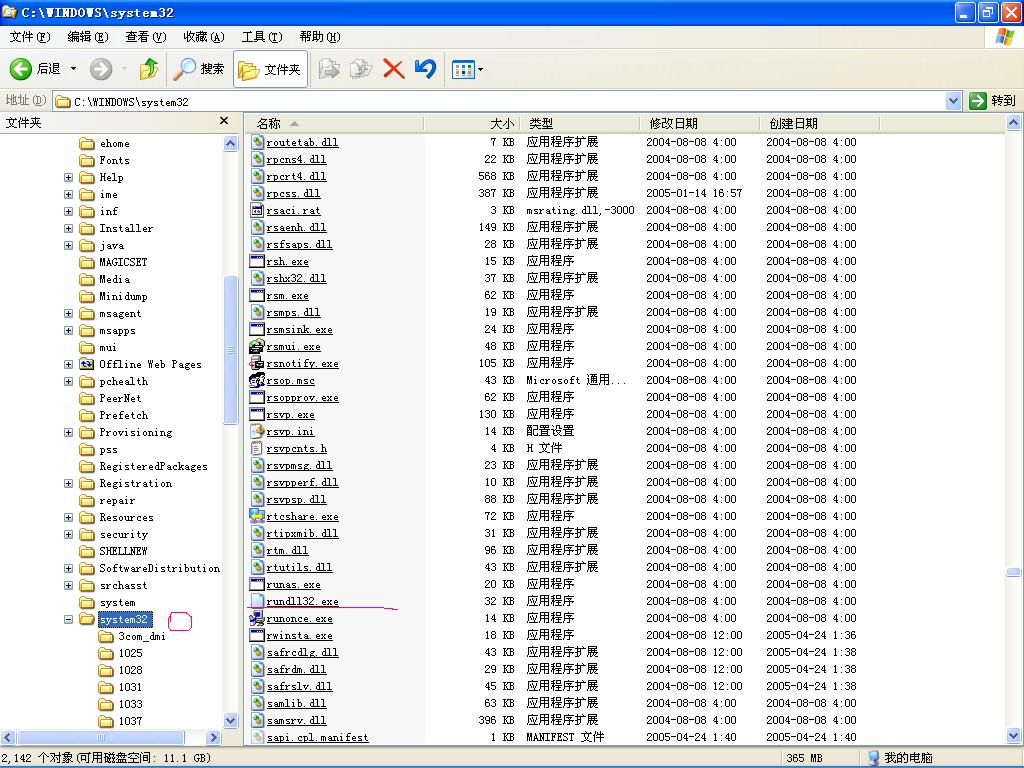
Task: Click the rsmui.exe file icon
Action: (x=257, y=347)
